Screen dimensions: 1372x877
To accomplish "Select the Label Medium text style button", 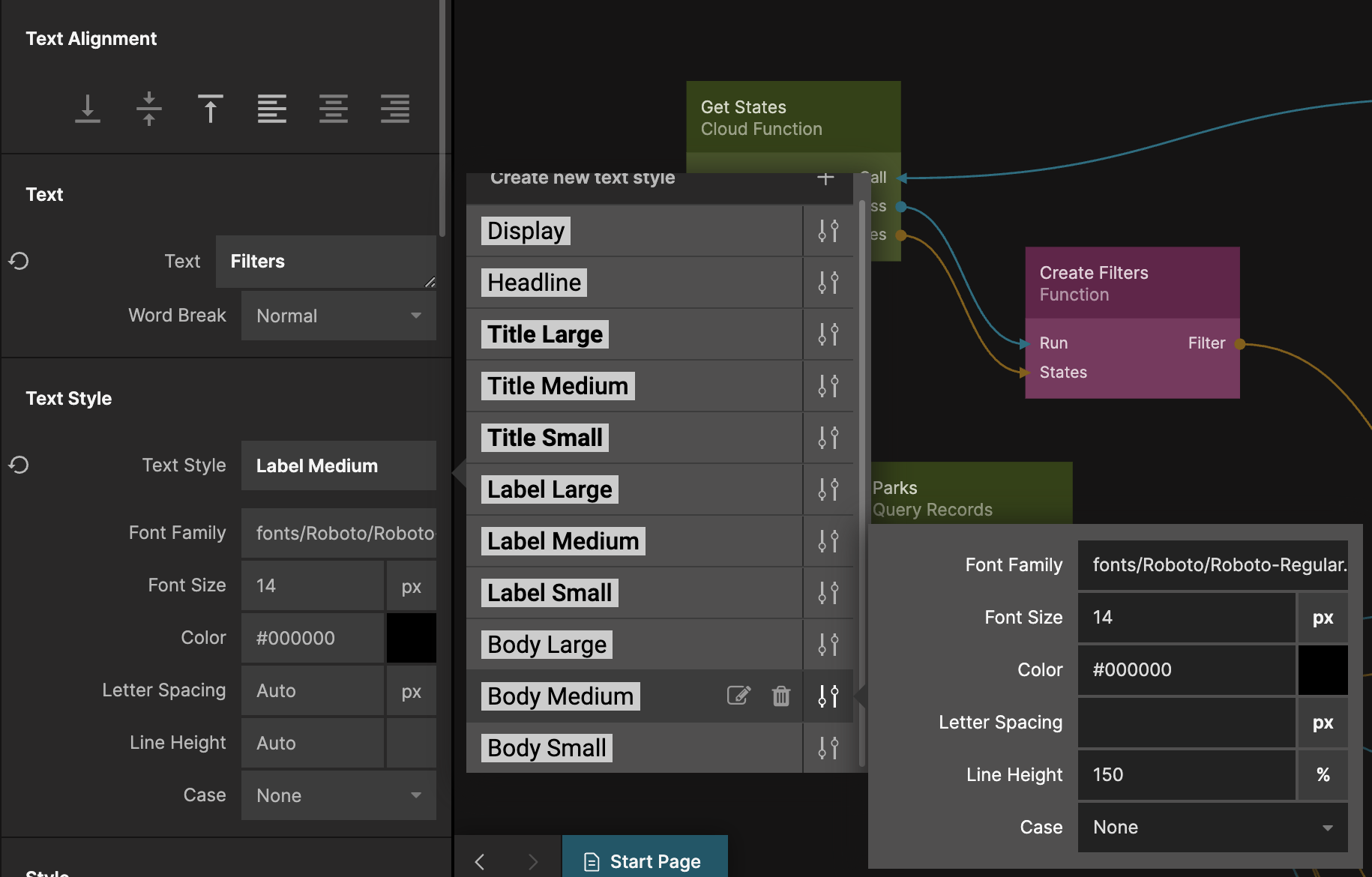I will [x=563, y=541].
